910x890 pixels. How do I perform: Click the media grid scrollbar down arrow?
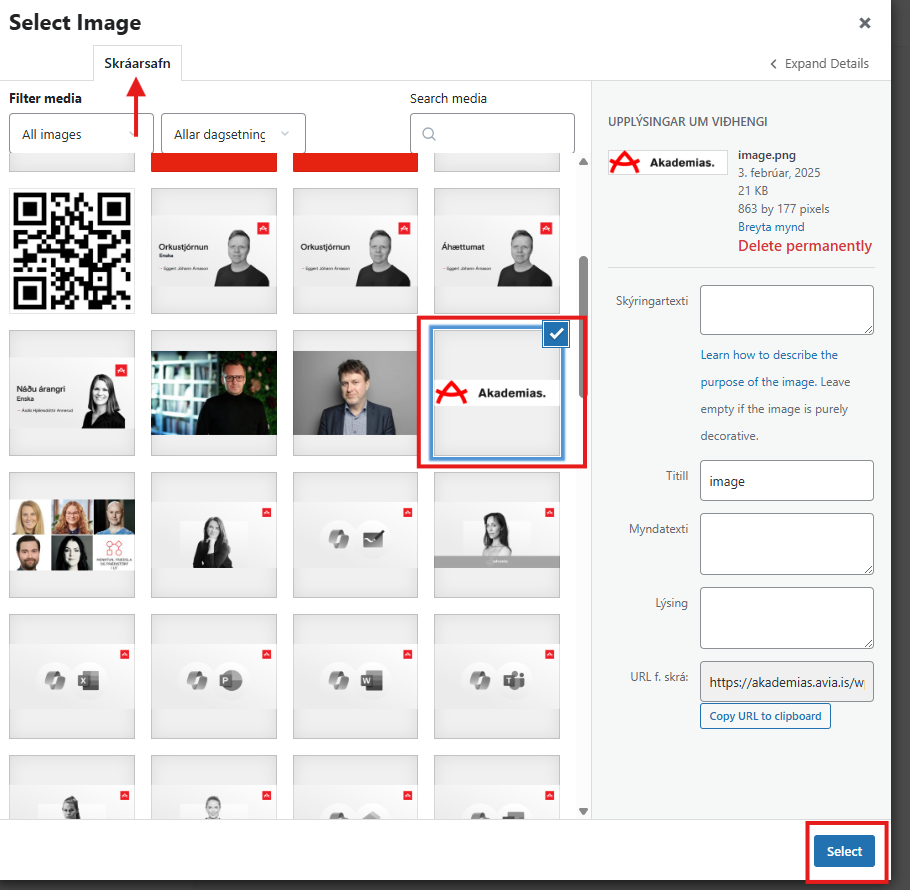coord(583,811)
